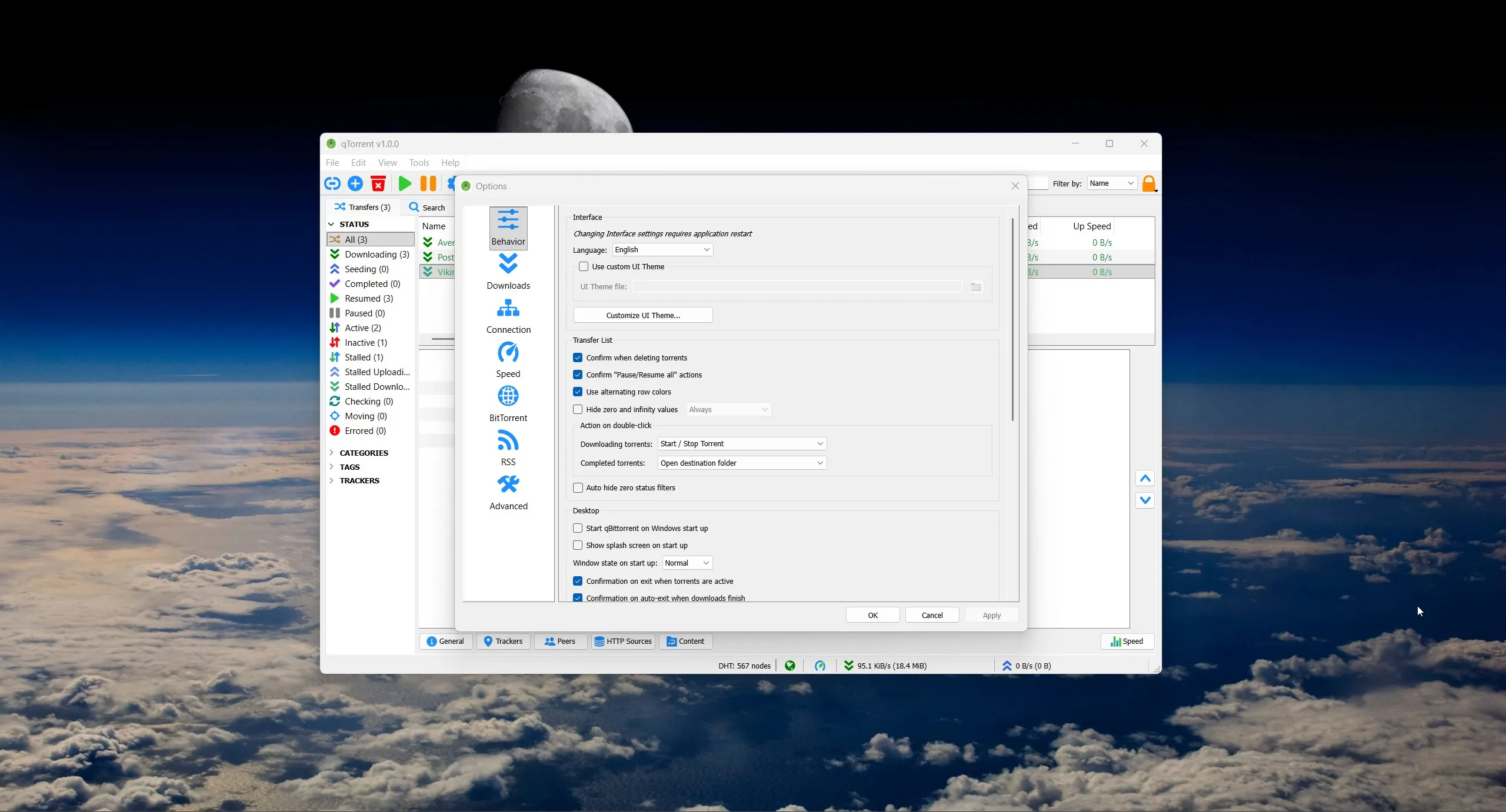Click the Options dialog vertical scrollbar
The image size is (1506, 812).
(1012, 320)
